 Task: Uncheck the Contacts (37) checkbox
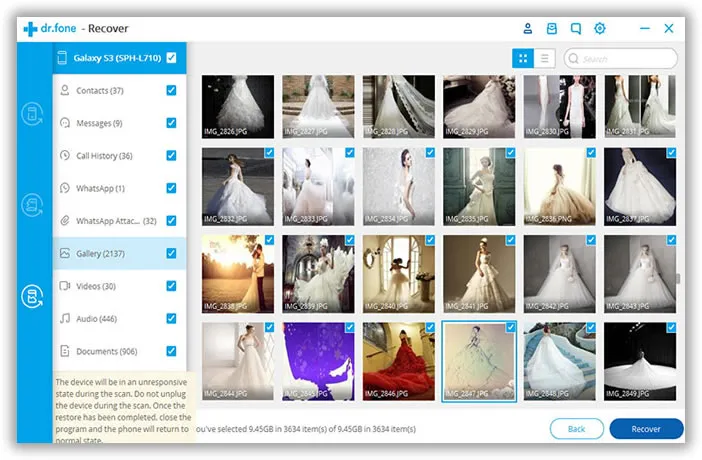pos(171,91)
